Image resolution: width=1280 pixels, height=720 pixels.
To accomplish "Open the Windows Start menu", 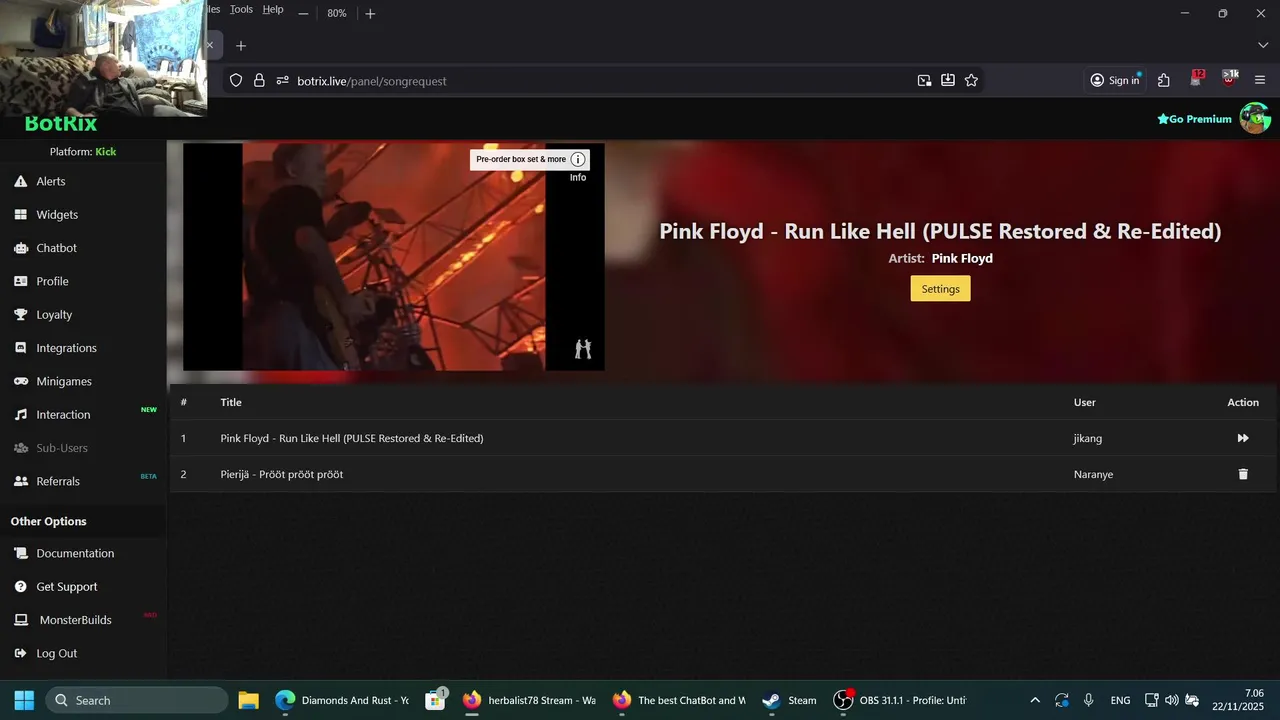I will (24, 700).
